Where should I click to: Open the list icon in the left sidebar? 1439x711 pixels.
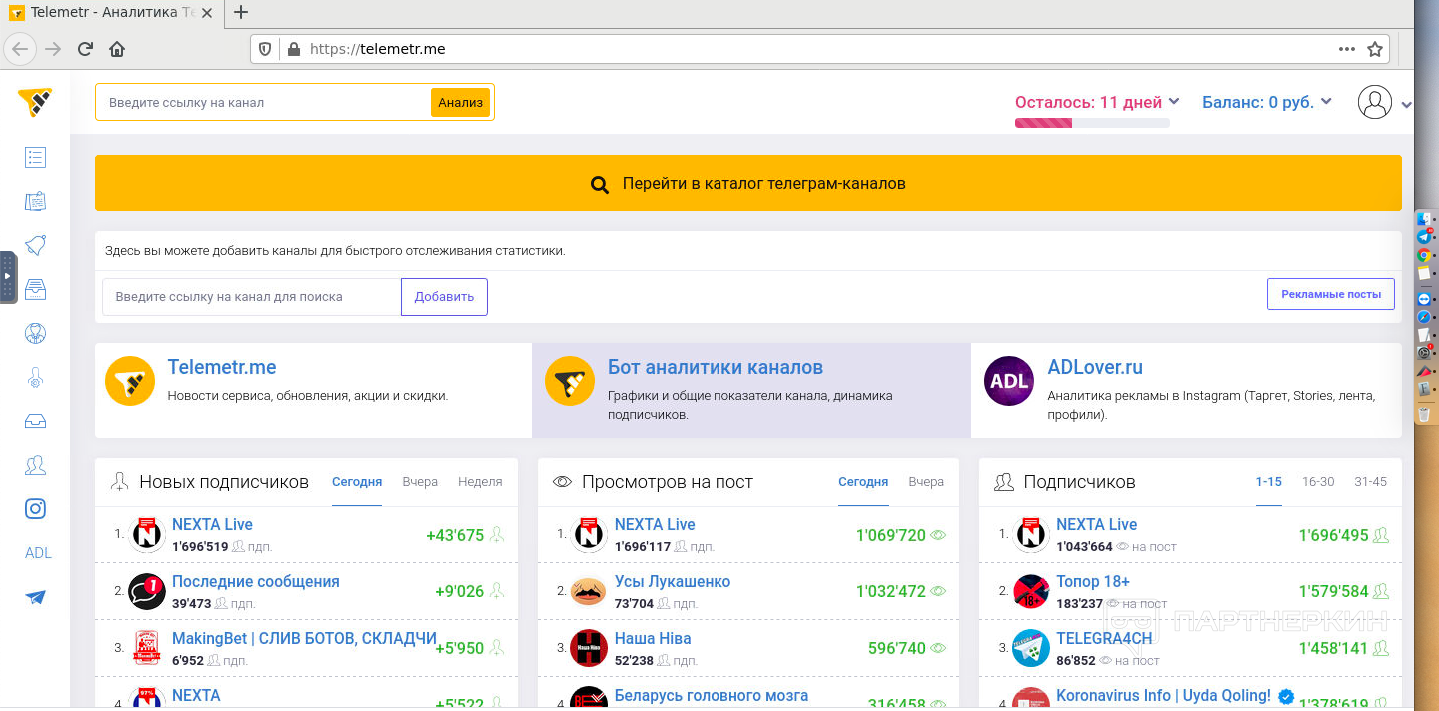35,157
